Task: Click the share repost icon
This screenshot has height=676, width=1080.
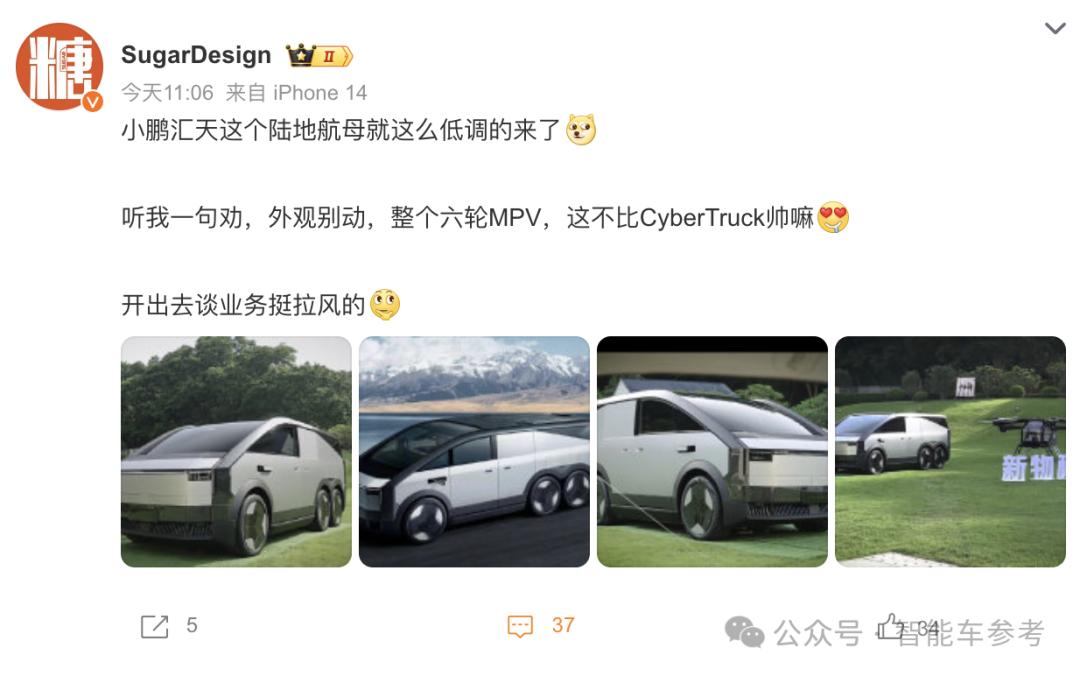Action: (154, 626)
